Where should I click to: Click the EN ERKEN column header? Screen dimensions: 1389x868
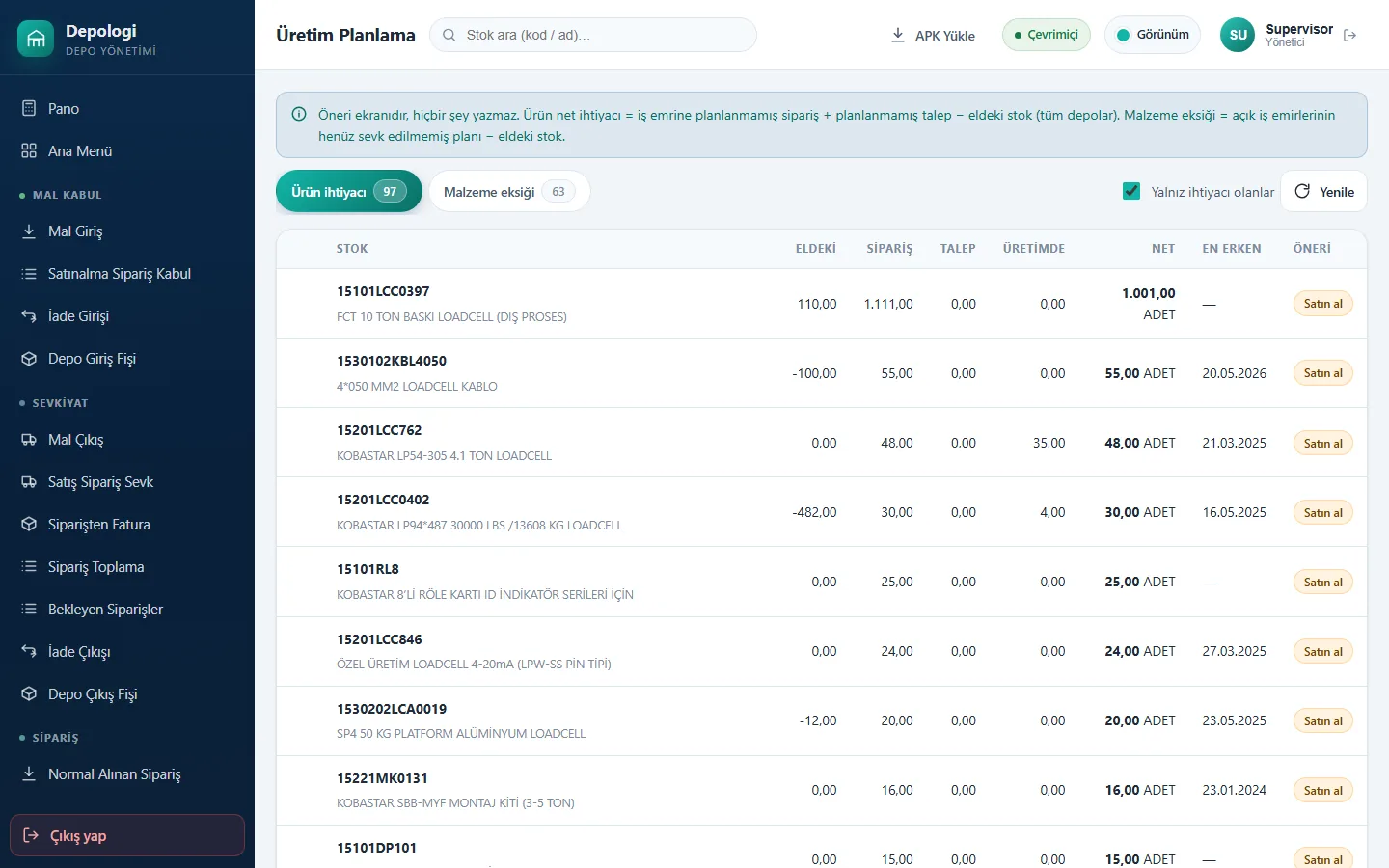[1232, 249]
